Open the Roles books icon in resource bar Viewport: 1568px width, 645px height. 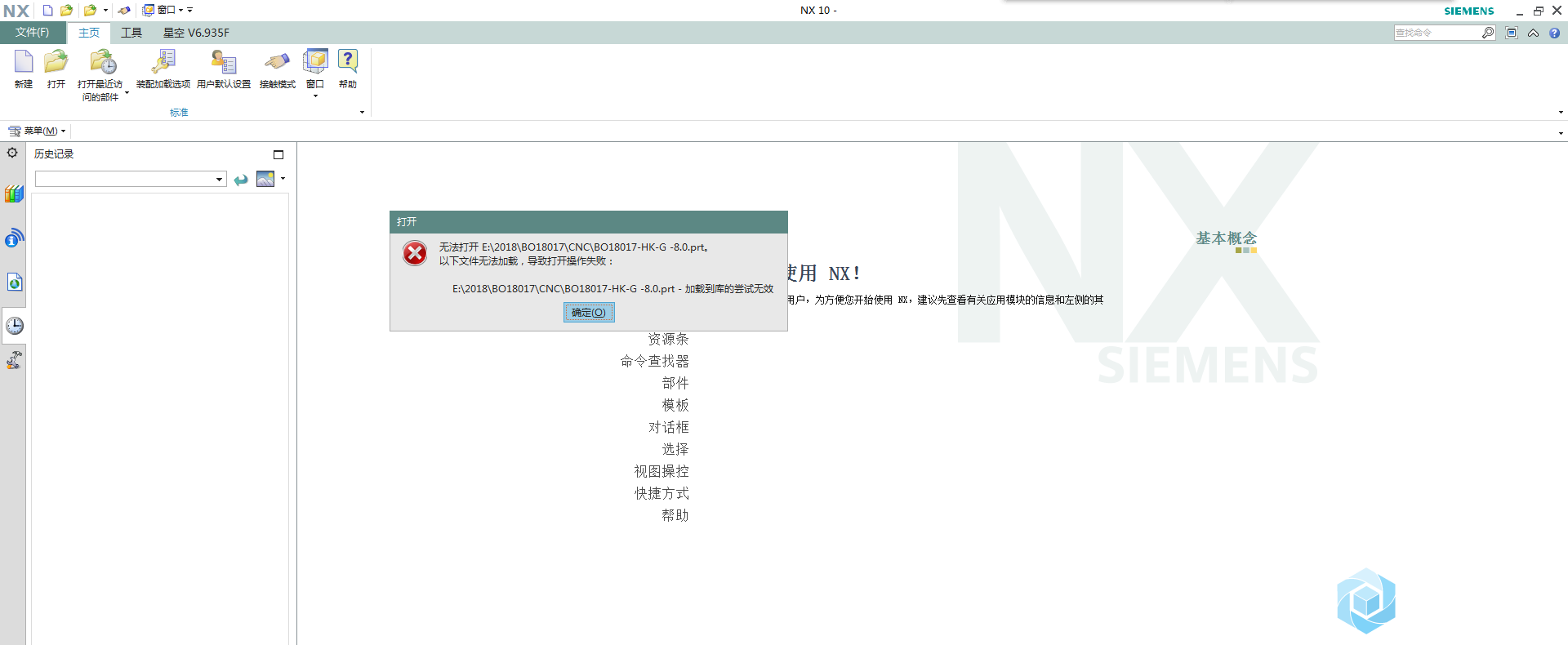(x=14, y=194)
